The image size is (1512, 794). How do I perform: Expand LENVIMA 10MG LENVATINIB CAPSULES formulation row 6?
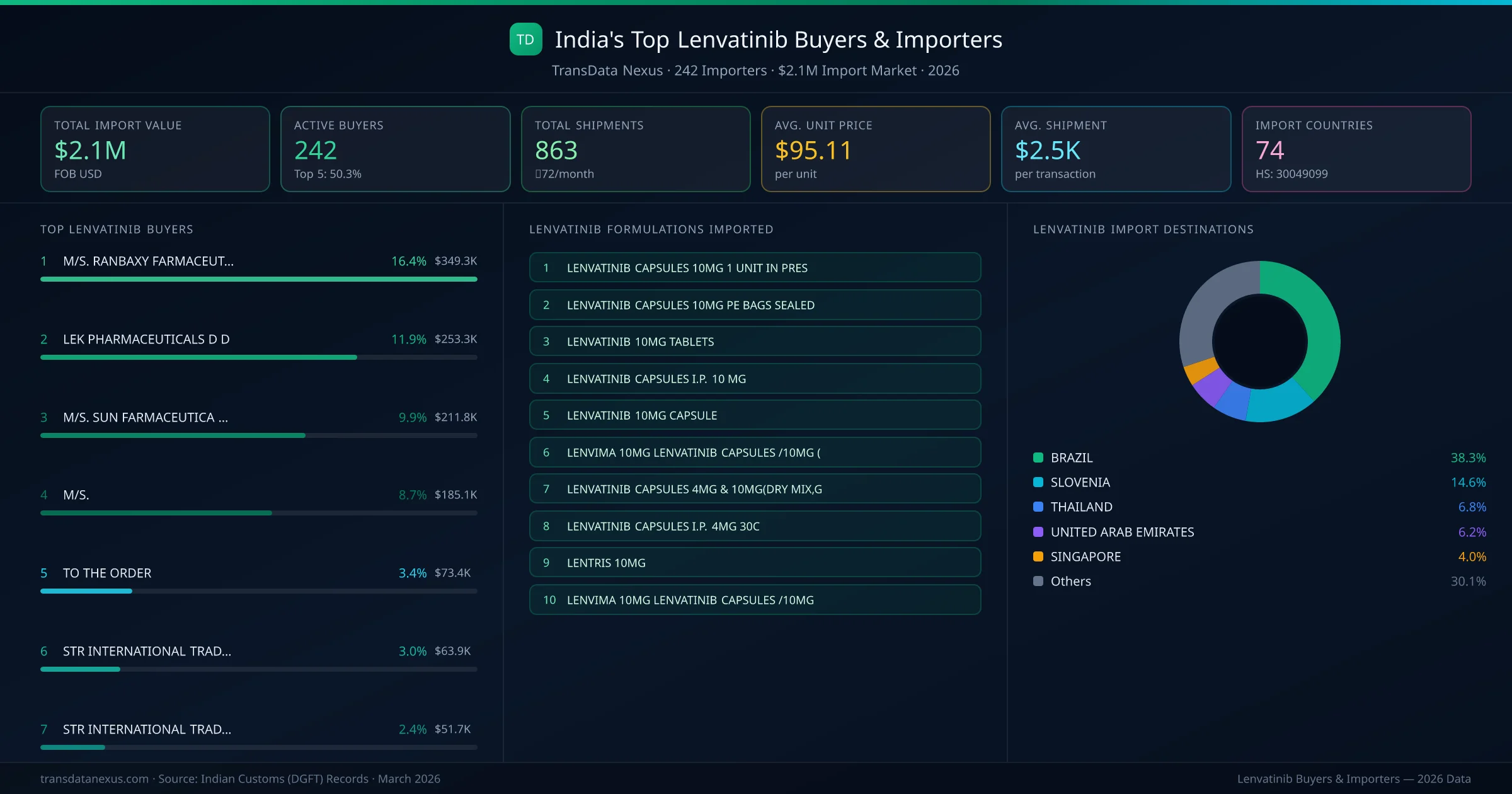tap(755, 452)
